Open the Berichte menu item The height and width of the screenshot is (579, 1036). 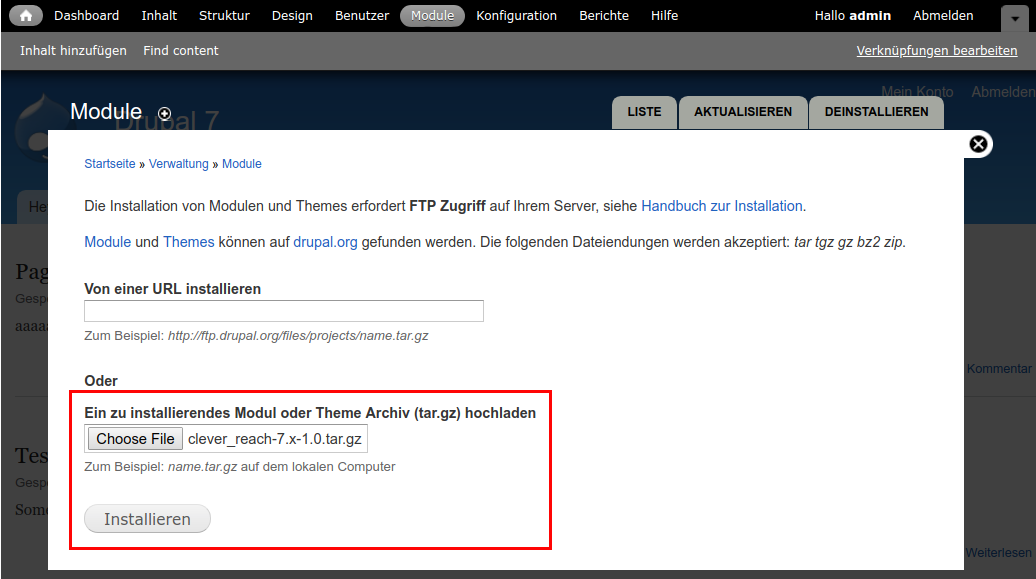pos(604,16)
